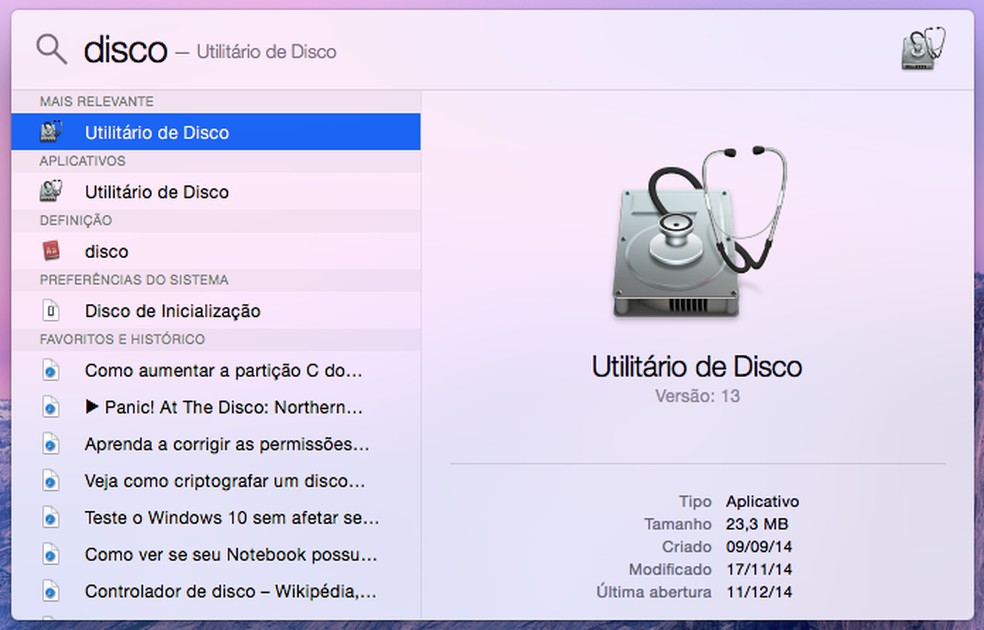The width and height of the screenshot is (984, 630).
Task: Open Utilitário de Disco from Mais Relevante
Action: pos(155,132)
